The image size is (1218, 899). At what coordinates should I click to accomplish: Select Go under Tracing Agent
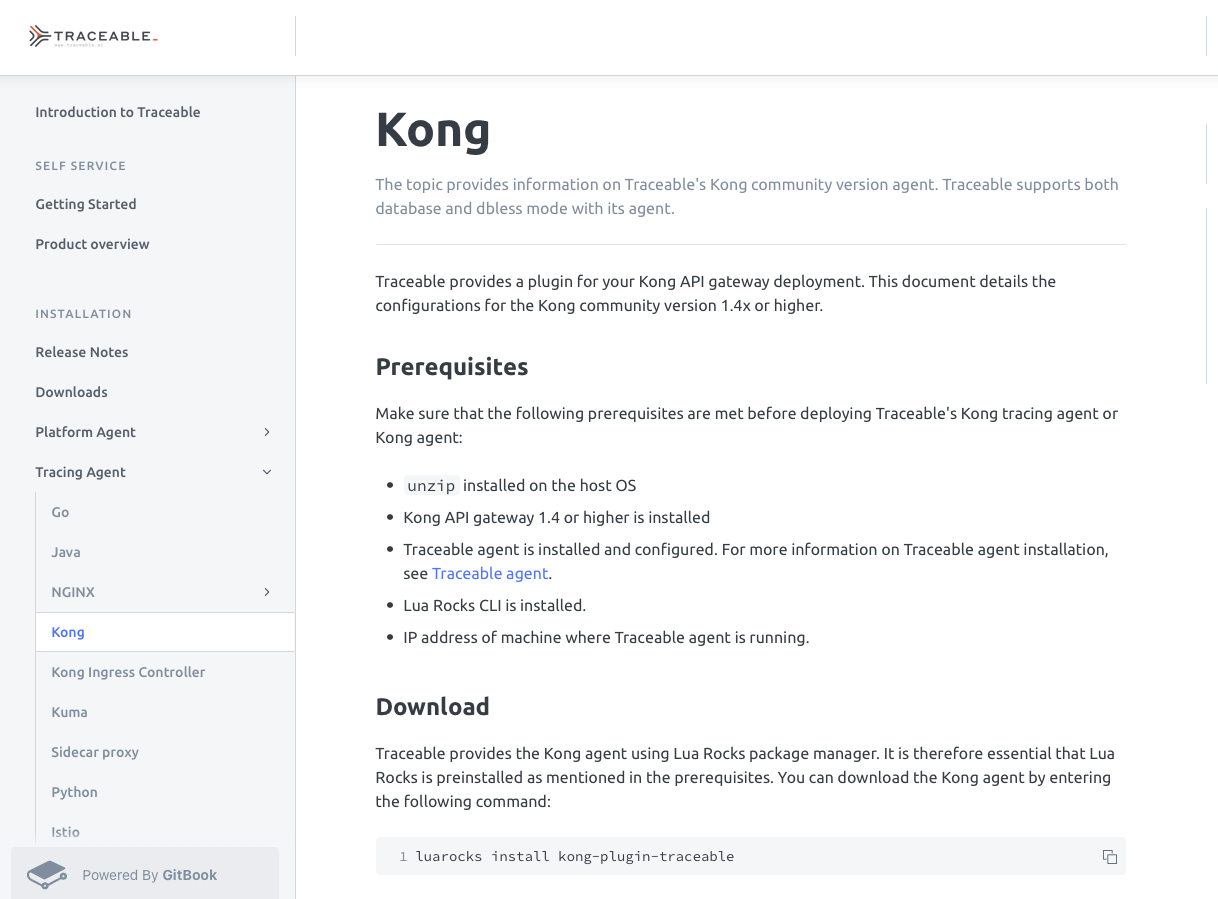(60, 512)
